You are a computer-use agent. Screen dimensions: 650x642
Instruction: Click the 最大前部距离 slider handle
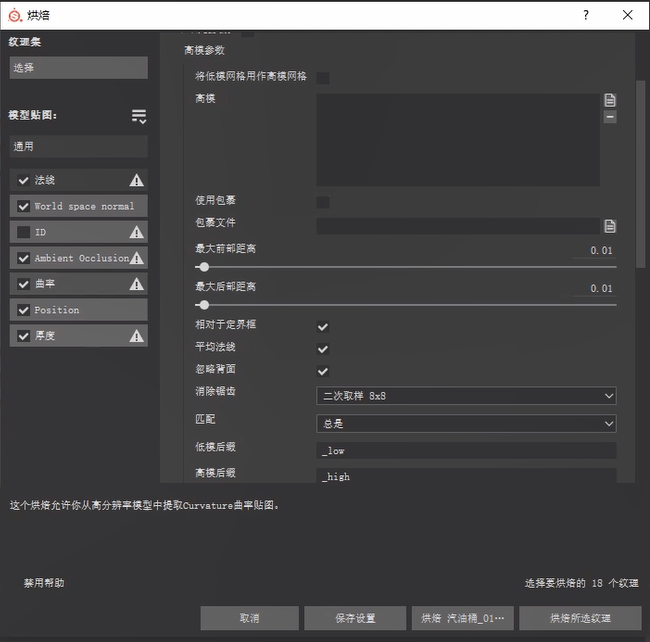click(204, 267)
